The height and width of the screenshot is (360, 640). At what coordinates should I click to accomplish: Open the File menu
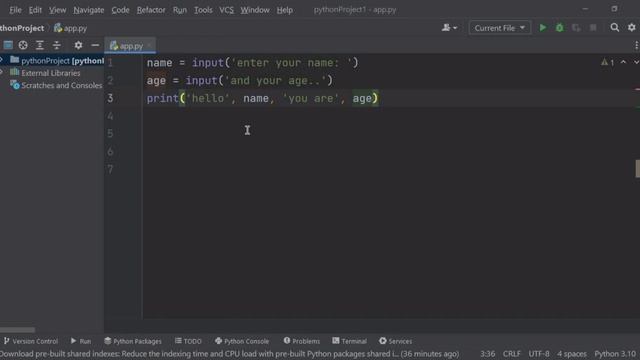pyautogui.click(x=15, y=10)
